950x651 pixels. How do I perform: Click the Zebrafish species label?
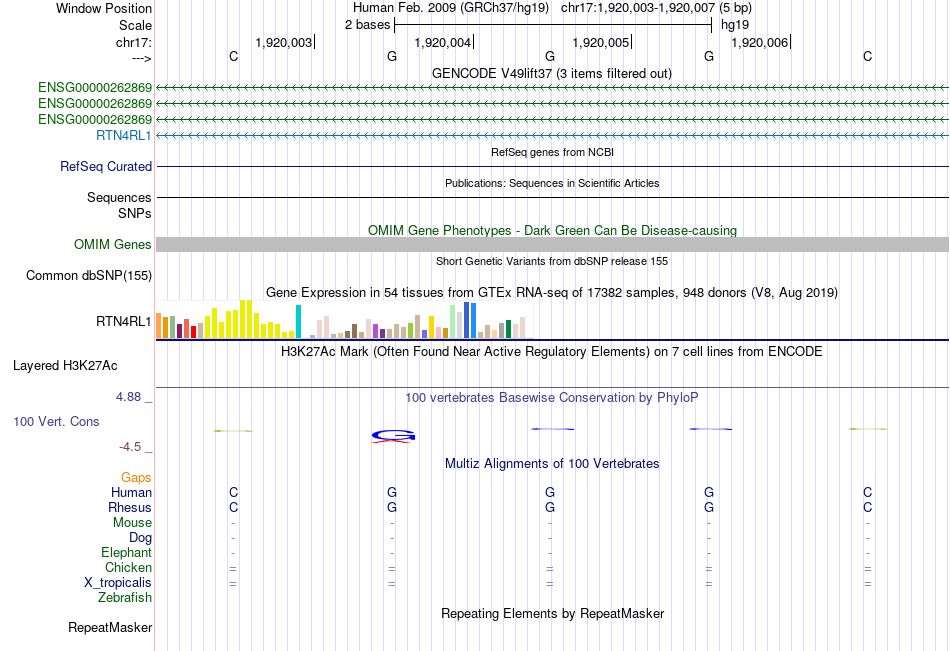(125, 597)
